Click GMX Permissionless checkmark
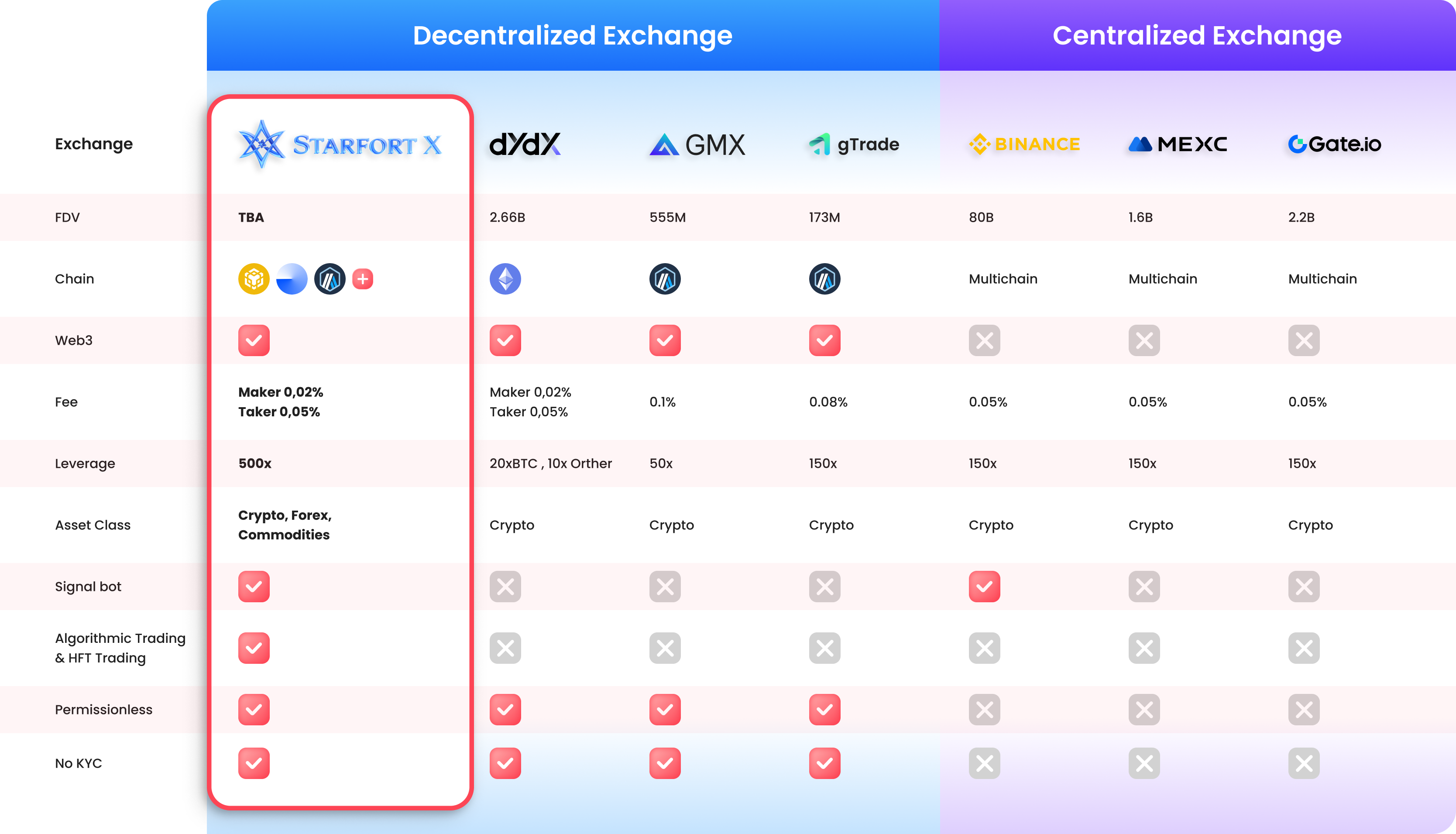The width and height of the screenshot is (1456, 834). point(665,710)
